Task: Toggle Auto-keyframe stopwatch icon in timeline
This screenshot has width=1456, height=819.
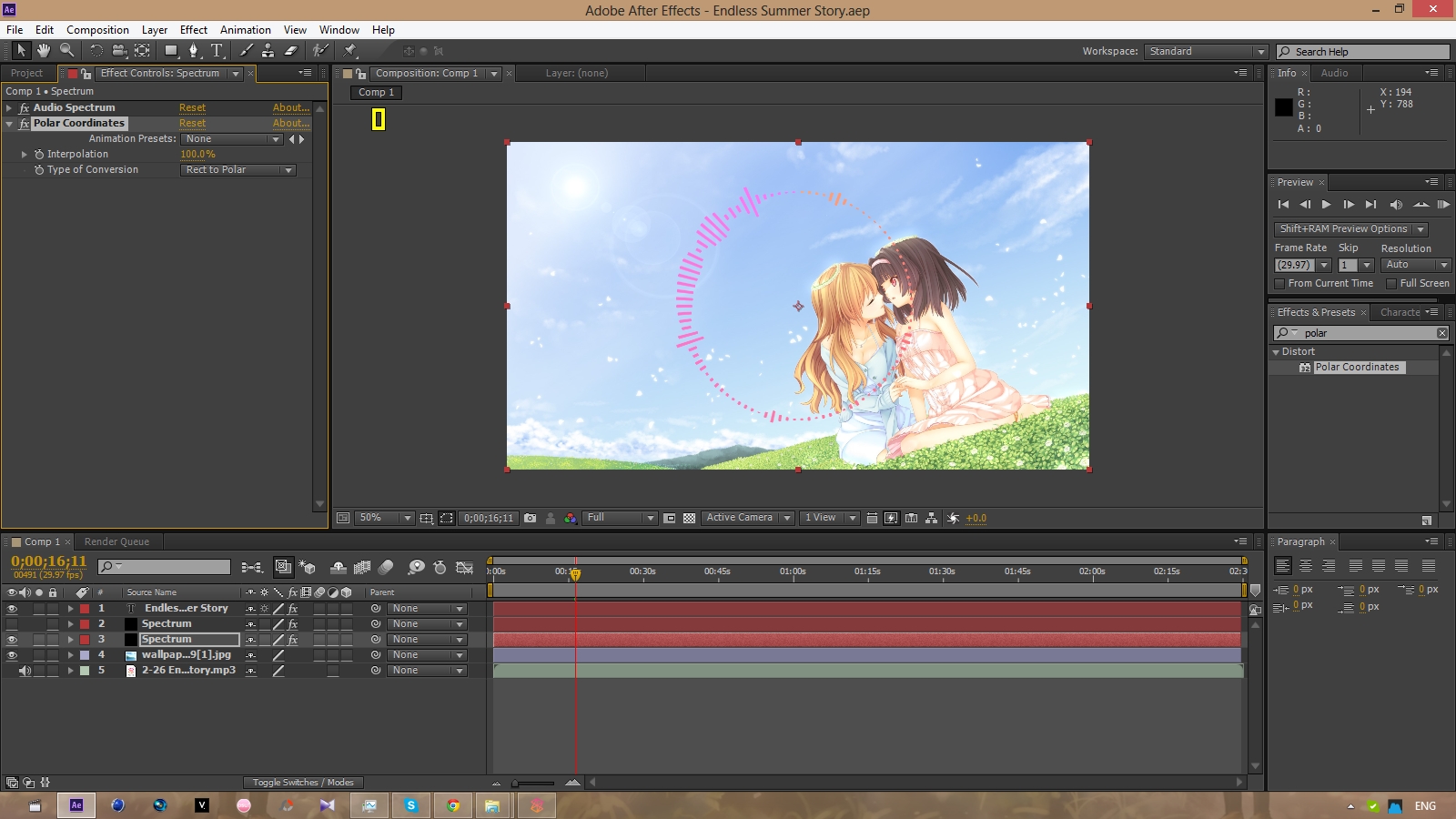Action: [440, 567]
